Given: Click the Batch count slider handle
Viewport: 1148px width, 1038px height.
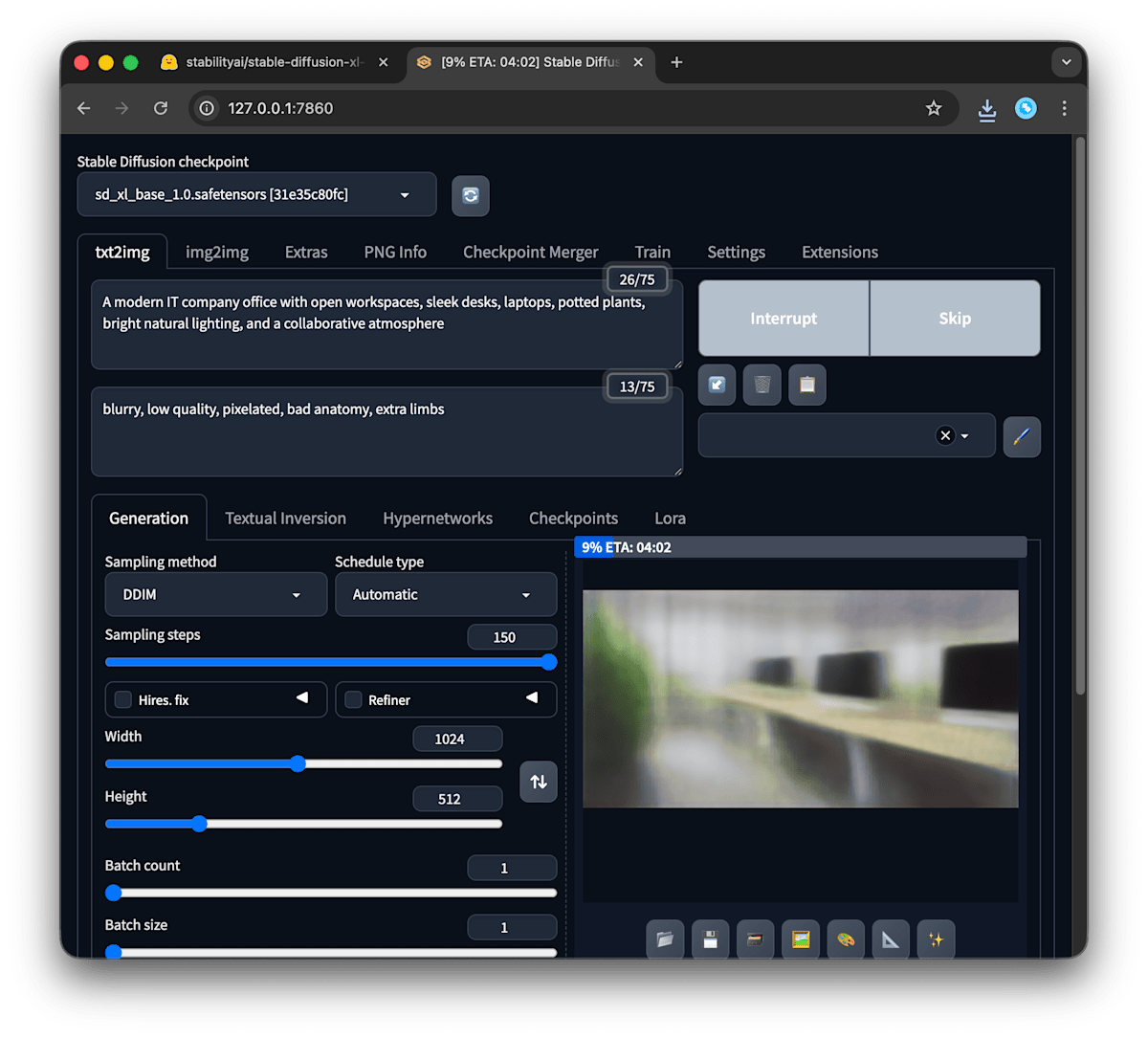Looking at the screenshot, I should (114, 893).
